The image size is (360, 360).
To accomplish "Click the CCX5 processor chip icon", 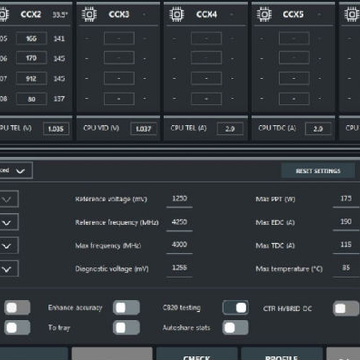I will 264,14.
